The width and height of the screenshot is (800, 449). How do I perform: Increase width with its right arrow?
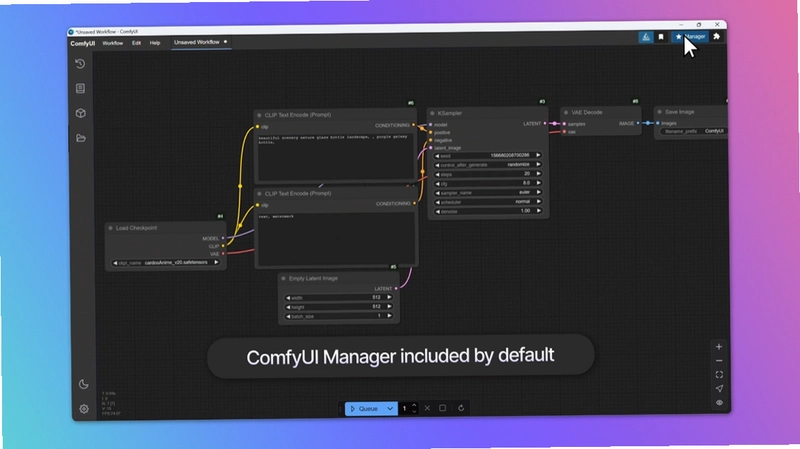389,297
